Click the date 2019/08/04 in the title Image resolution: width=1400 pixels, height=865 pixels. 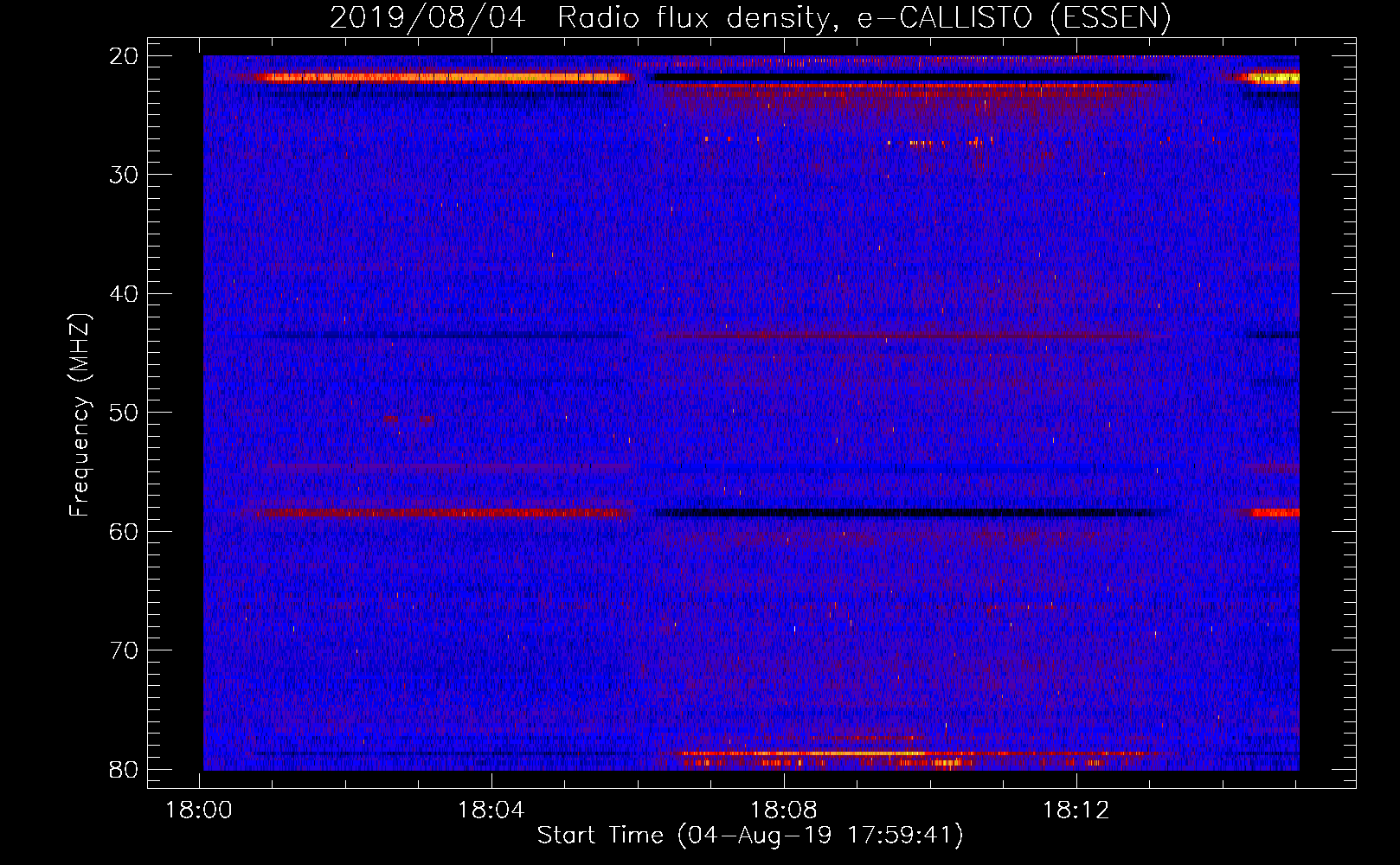(x=427, y=18)
